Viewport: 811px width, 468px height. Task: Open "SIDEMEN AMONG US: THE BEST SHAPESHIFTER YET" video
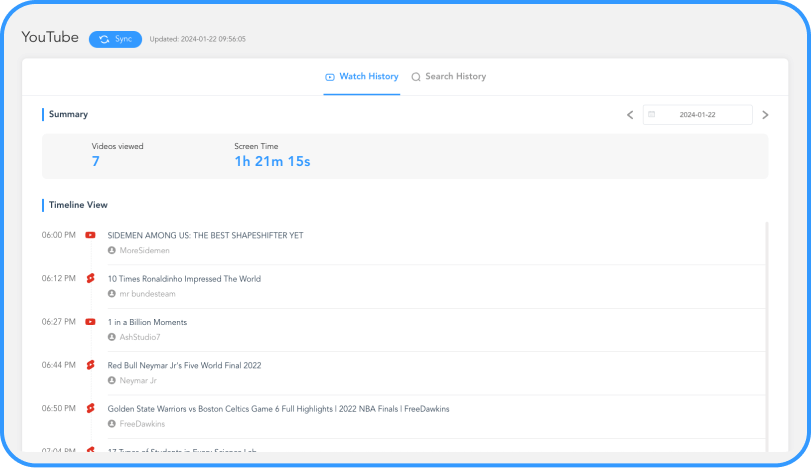[x=205, y=235]
